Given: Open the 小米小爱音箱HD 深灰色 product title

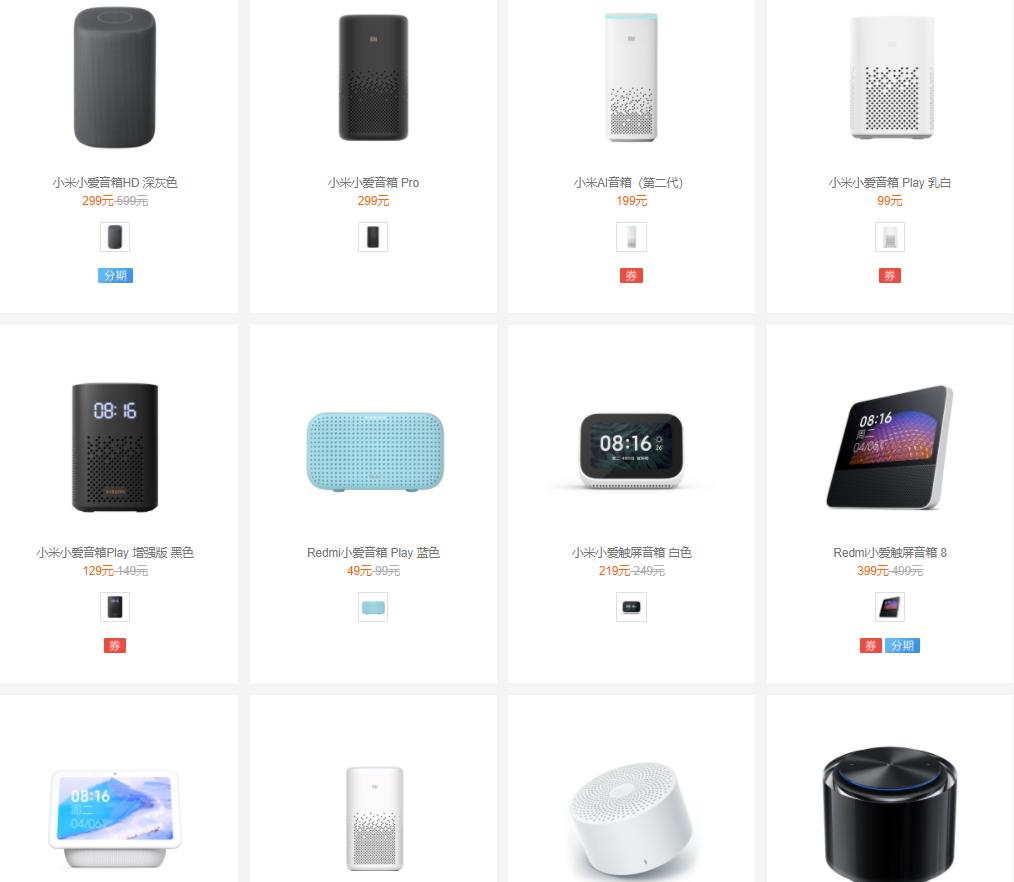Looking at the screenshot, I should point(115,182).
